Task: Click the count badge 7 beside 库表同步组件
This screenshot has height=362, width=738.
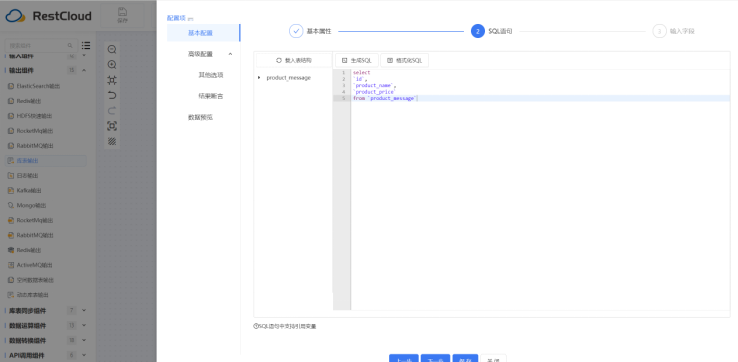Action: point(72,310)
